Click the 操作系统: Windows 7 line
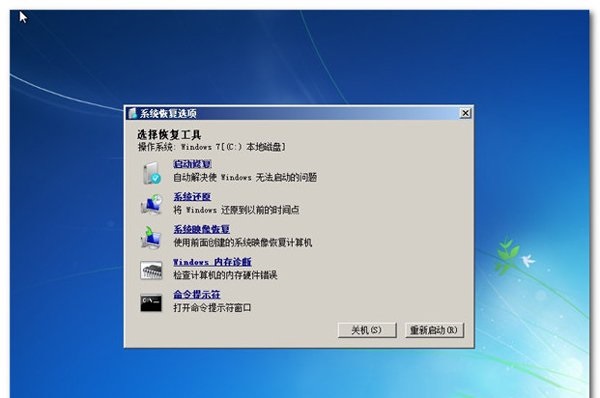The image size is (600, 398). coord(212,147)
